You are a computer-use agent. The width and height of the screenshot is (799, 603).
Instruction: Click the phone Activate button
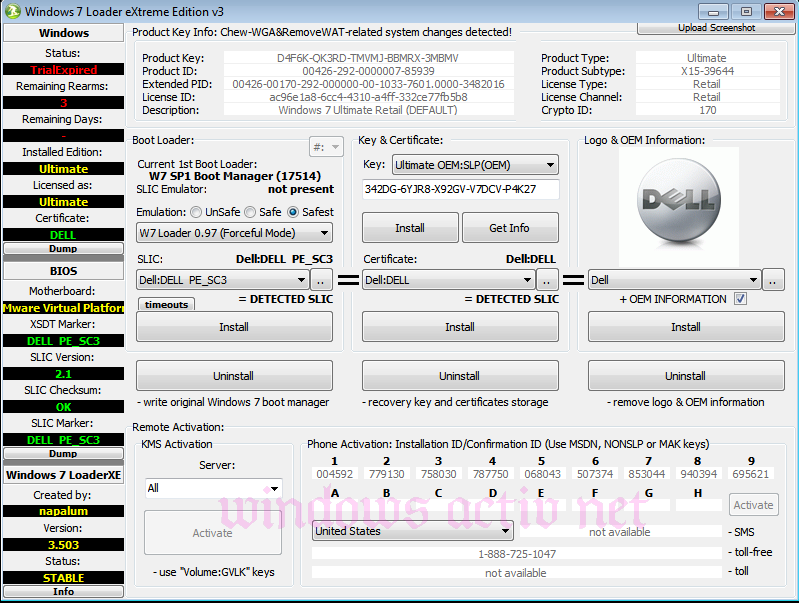click(754, 505)
